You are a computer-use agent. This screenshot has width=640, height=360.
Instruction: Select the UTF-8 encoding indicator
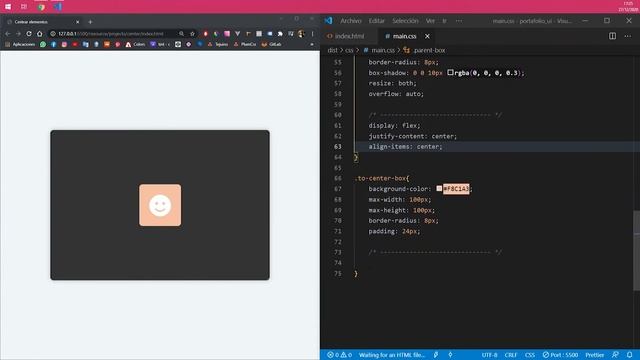point(489,355)
